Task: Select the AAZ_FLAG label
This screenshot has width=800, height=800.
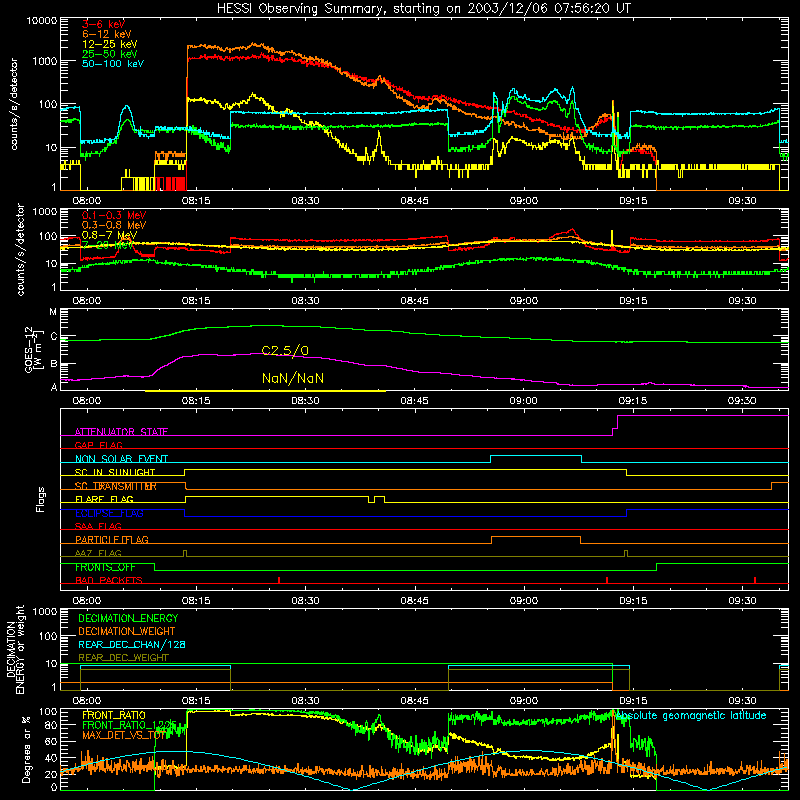Action: (x=98, y=553)
